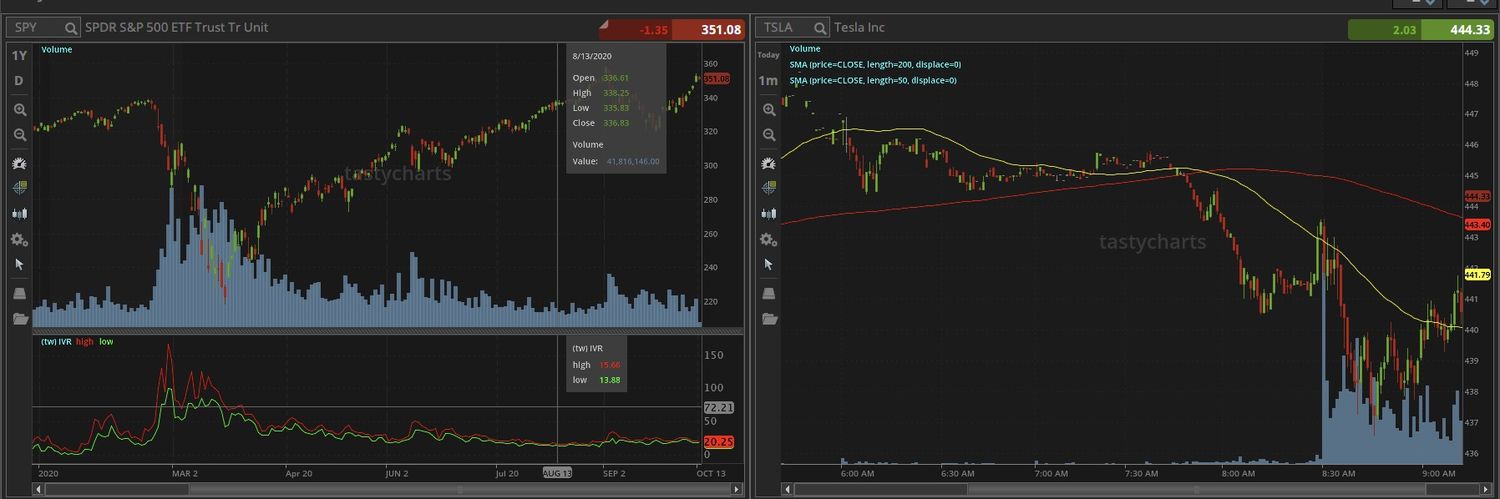
Task: Click the Volume study label on TSLA chart
Action: pyautogui.click(x=805, y=48)
